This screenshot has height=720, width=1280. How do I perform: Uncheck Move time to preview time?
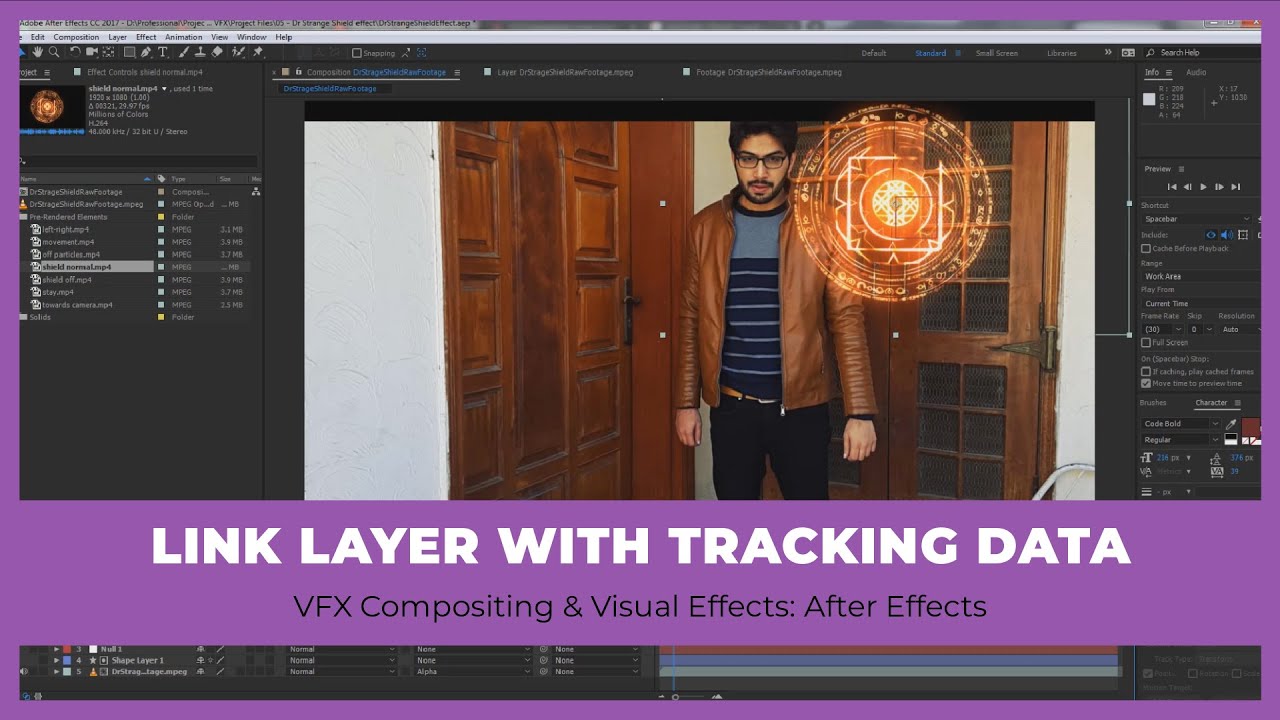[1146, 383]
